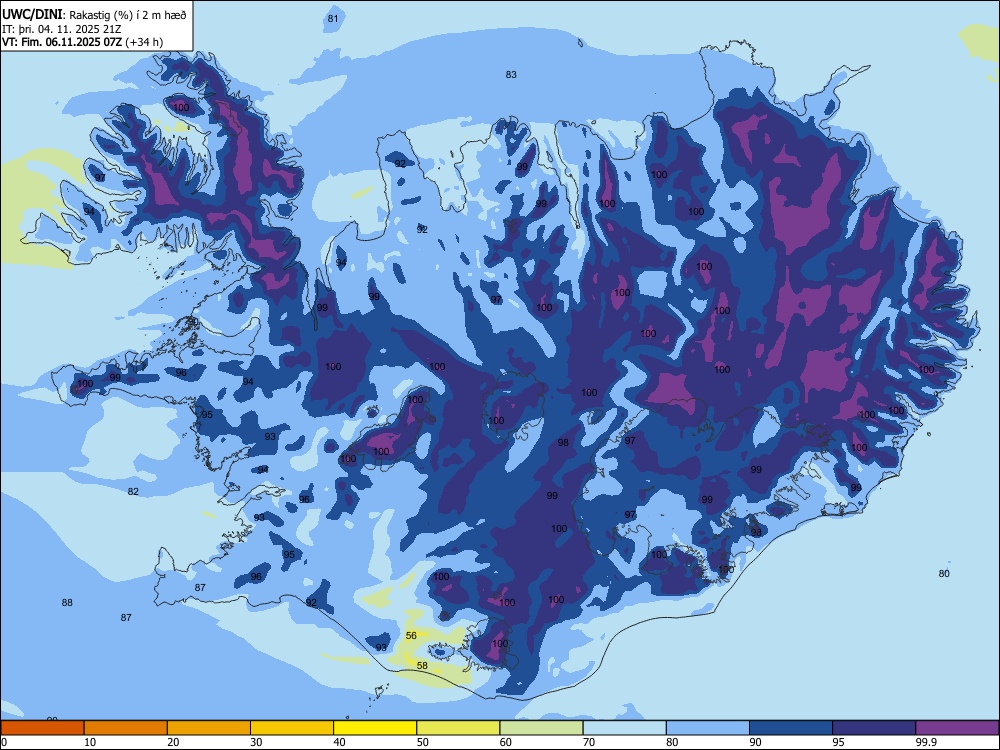Viewport: 1000px width, 750px height.
Task: Select the bright yellow 40–50 legend swatch
Action: [x=375, y=728]
